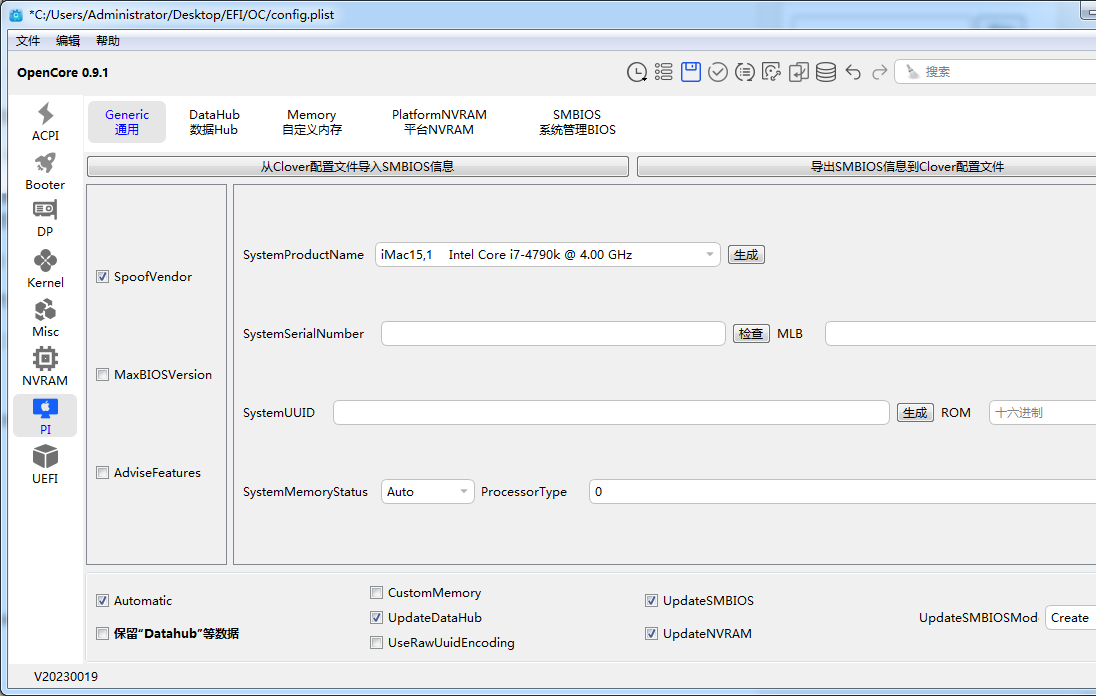Image resolution: width=1096 pixels, height=696 pixels.
Task: Enable the MaxBIOSVersion checkbox
Action: click(x=102, y=375)
